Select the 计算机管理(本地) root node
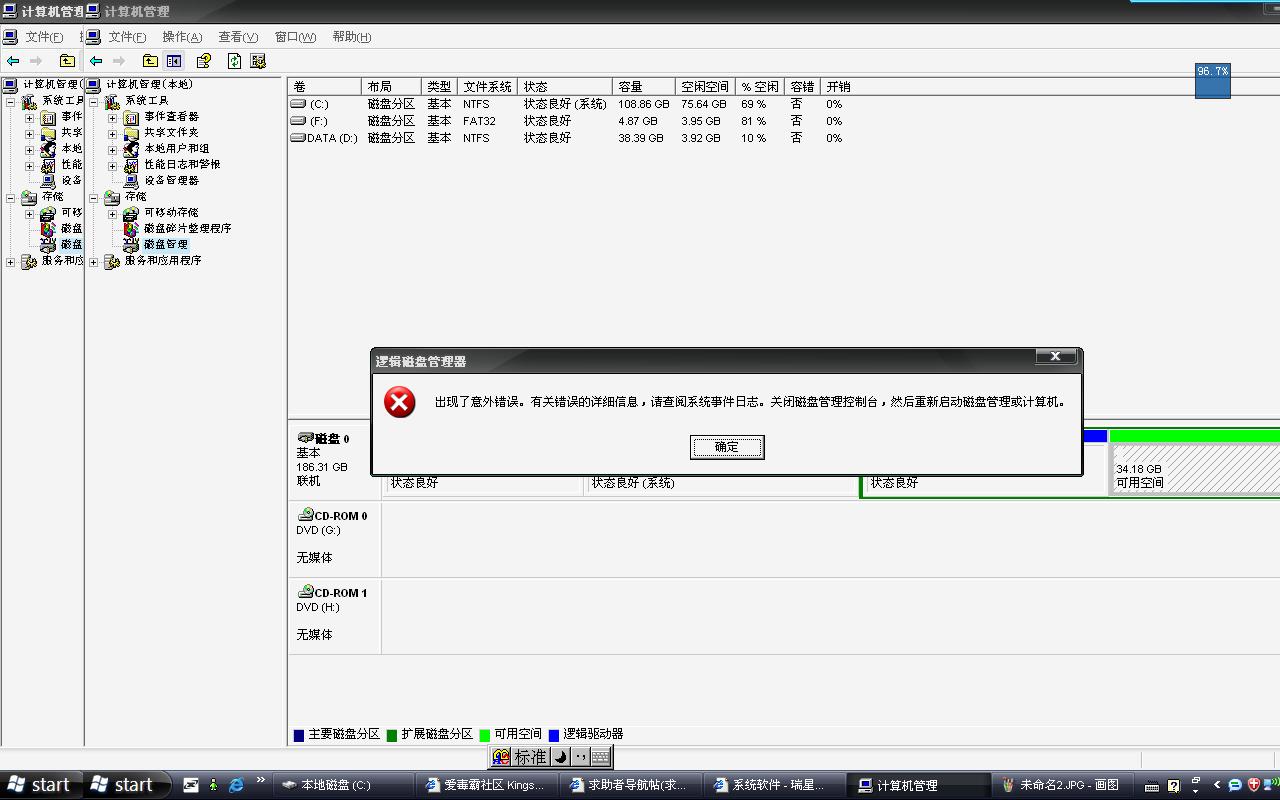This screenshot has height=800, width=1280. [x=149, y=85]
